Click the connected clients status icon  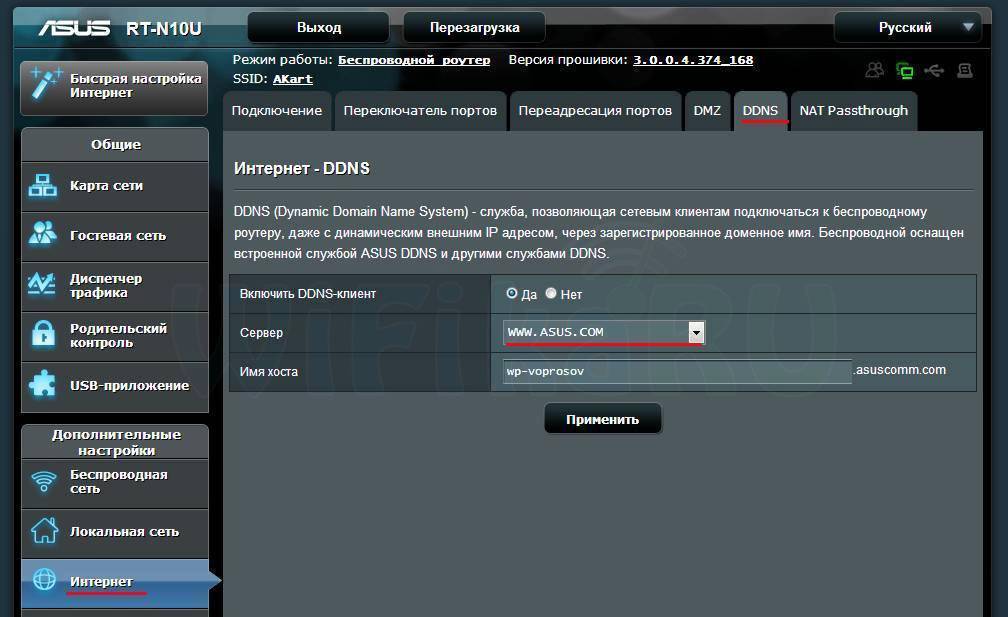(x=875, y=71)
